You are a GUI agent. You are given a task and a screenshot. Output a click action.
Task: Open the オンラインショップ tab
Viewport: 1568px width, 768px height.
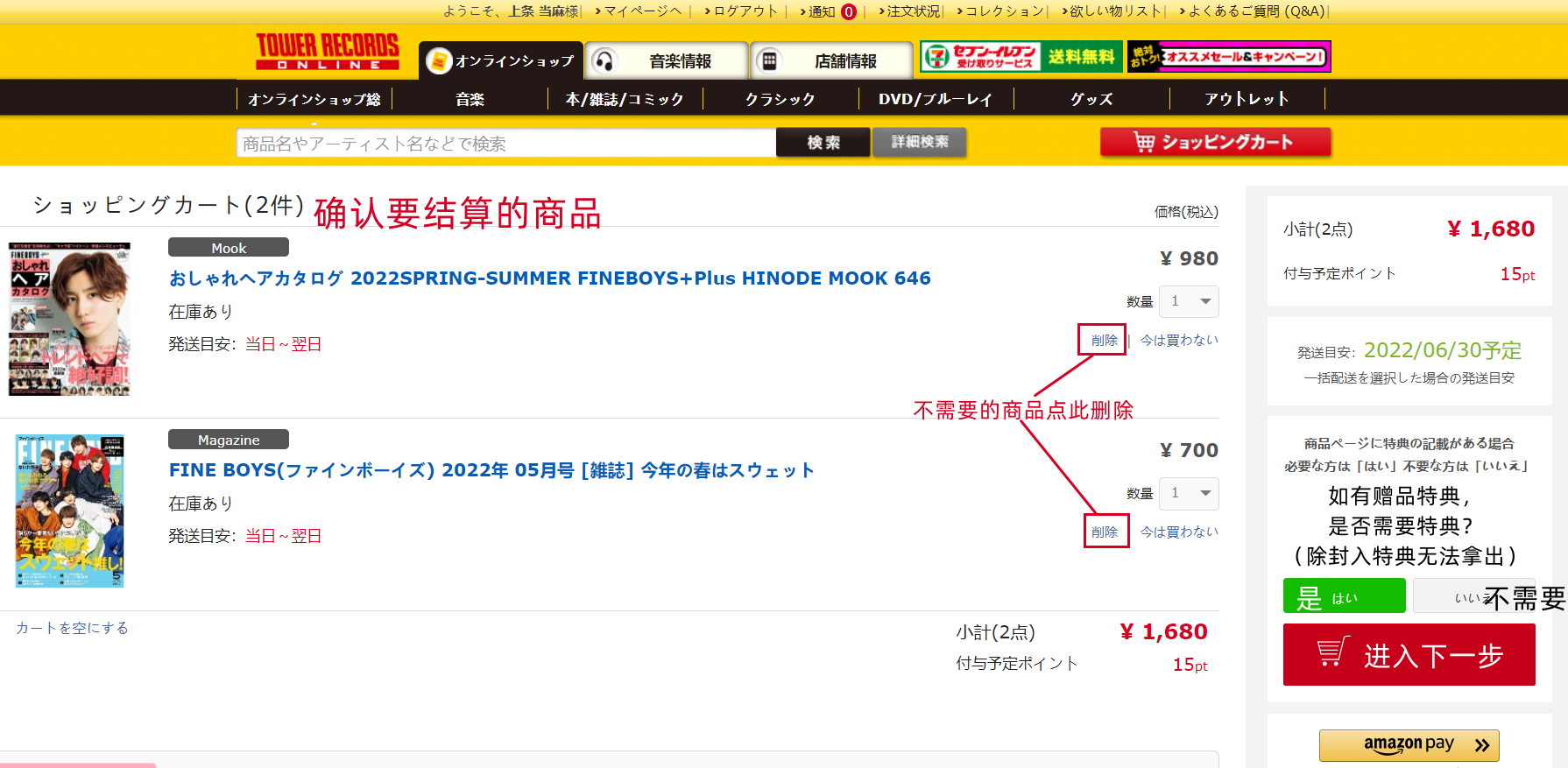pos(500,60)
